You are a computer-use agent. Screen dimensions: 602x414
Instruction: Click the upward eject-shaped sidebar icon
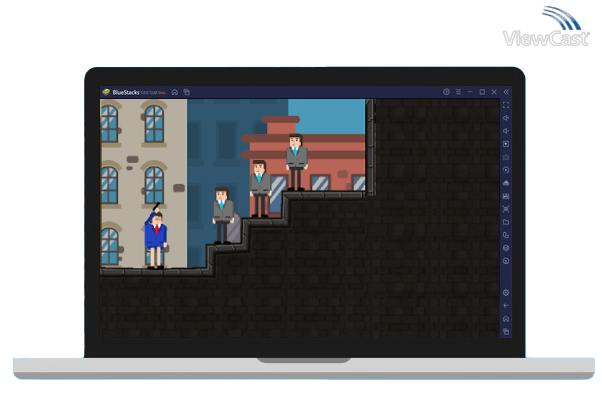506,183
